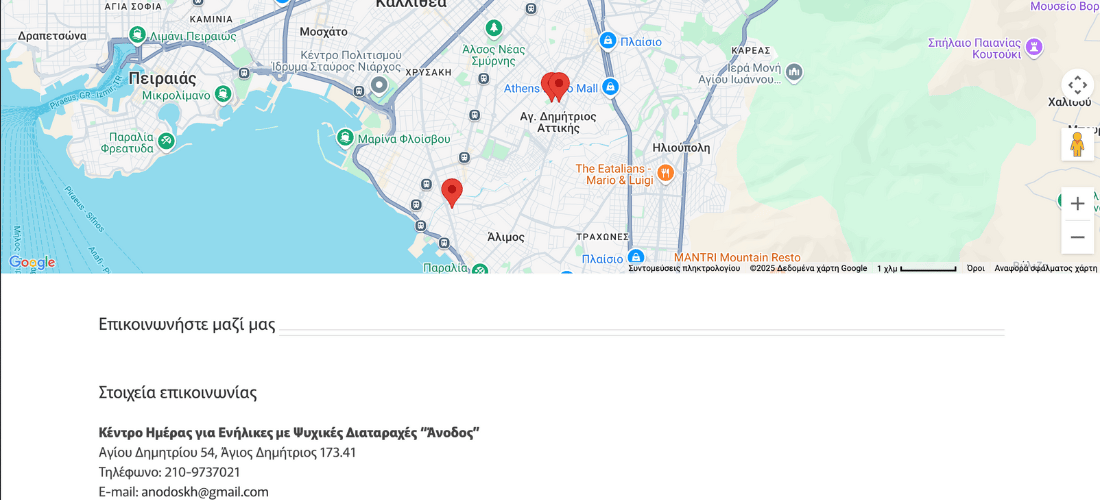The height and width of the screenshot is (500, 1100).
Task: Click the Άλσος Νέας Σμύρνης park icon
Action: [x=495, y=29]
